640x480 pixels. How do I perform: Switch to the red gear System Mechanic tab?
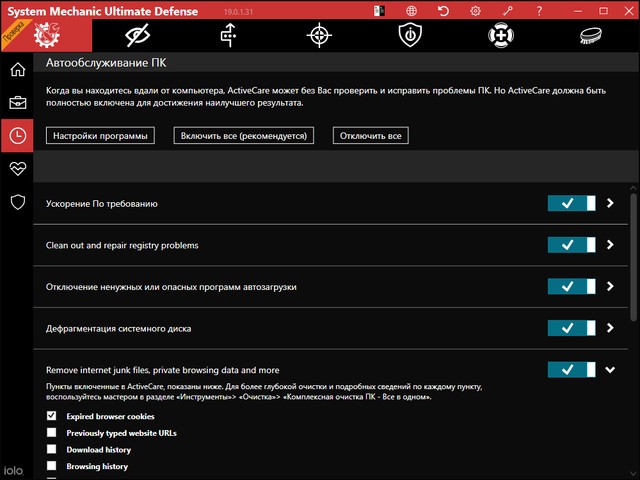pos(46,35)
